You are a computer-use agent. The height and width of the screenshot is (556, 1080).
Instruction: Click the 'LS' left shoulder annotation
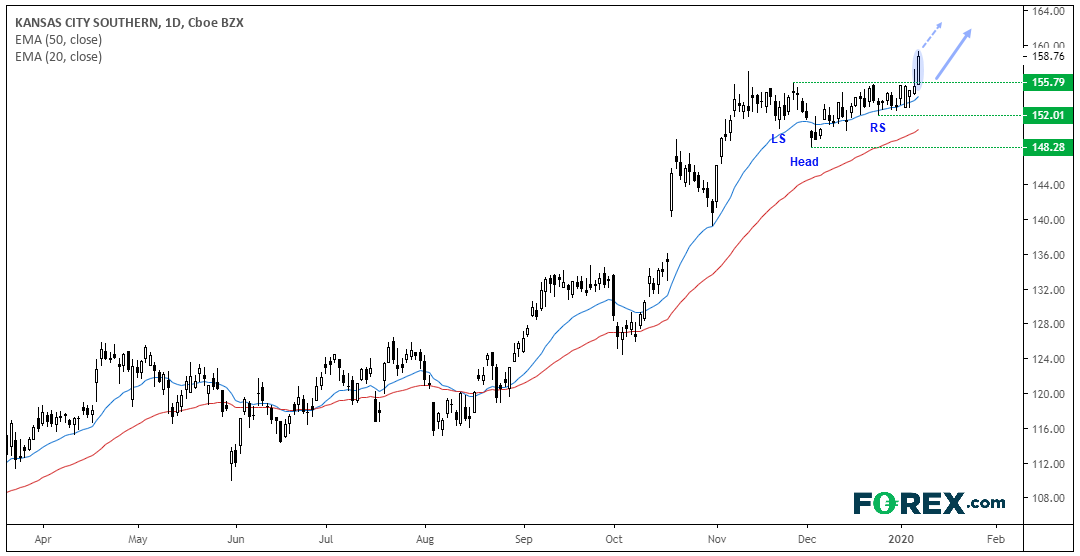pyautogui.click(x=778, y=138)
